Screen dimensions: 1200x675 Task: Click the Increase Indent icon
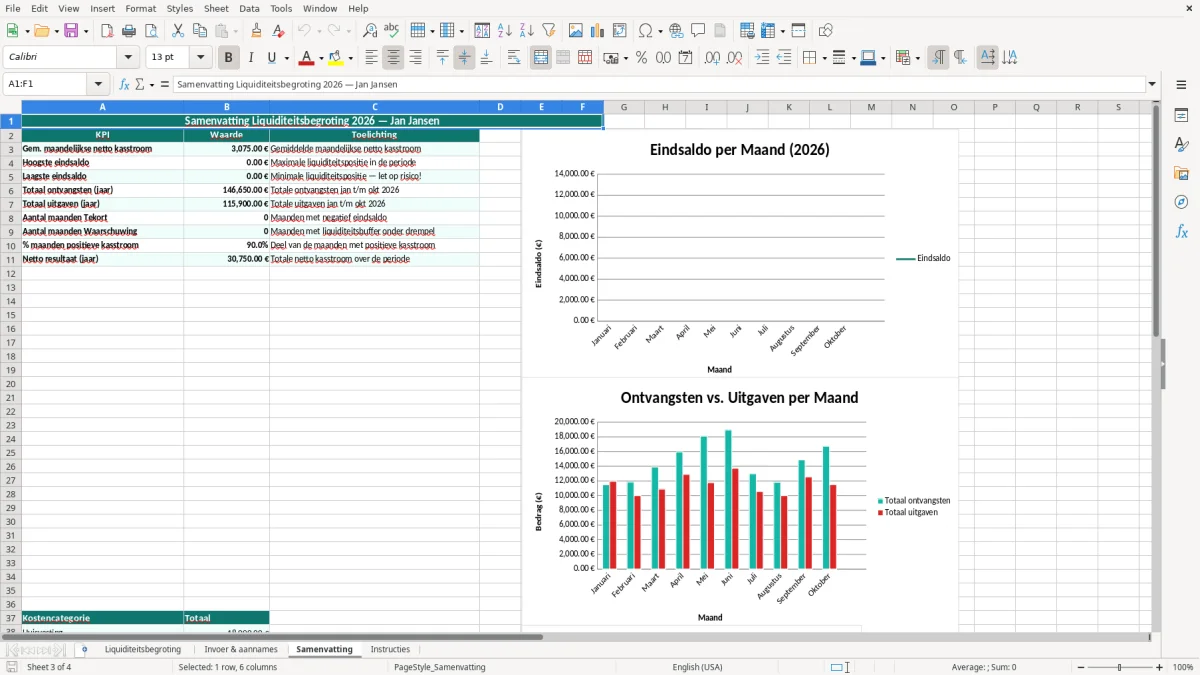tap(762, 58)
